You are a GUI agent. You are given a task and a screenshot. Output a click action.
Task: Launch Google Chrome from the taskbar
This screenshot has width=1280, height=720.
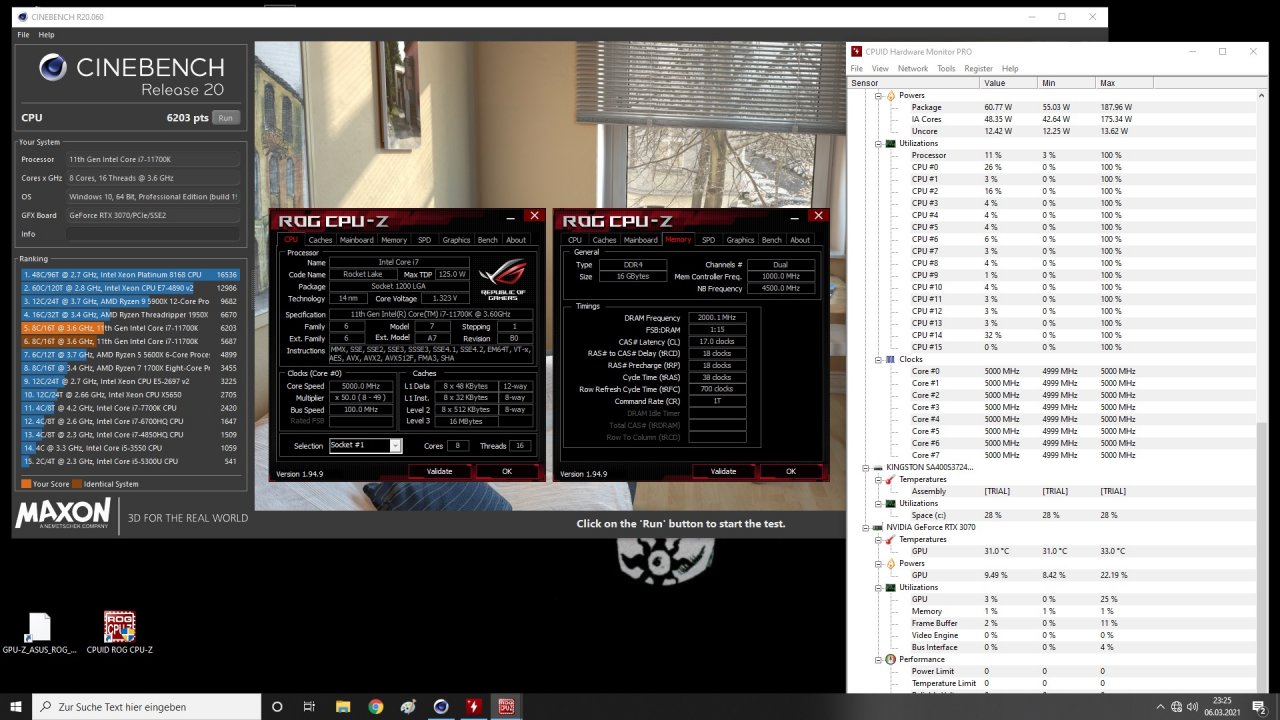pos(375,706)
